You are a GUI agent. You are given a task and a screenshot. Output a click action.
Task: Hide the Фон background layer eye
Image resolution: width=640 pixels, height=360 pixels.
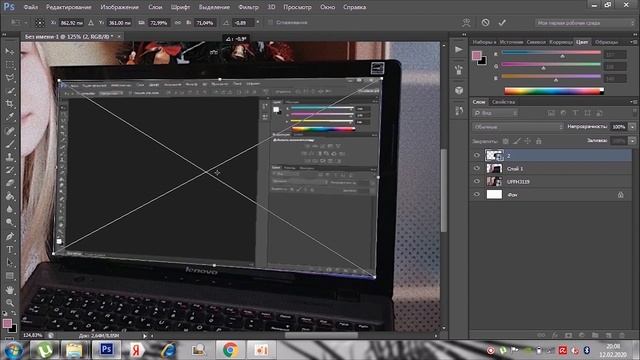[476, 195]
